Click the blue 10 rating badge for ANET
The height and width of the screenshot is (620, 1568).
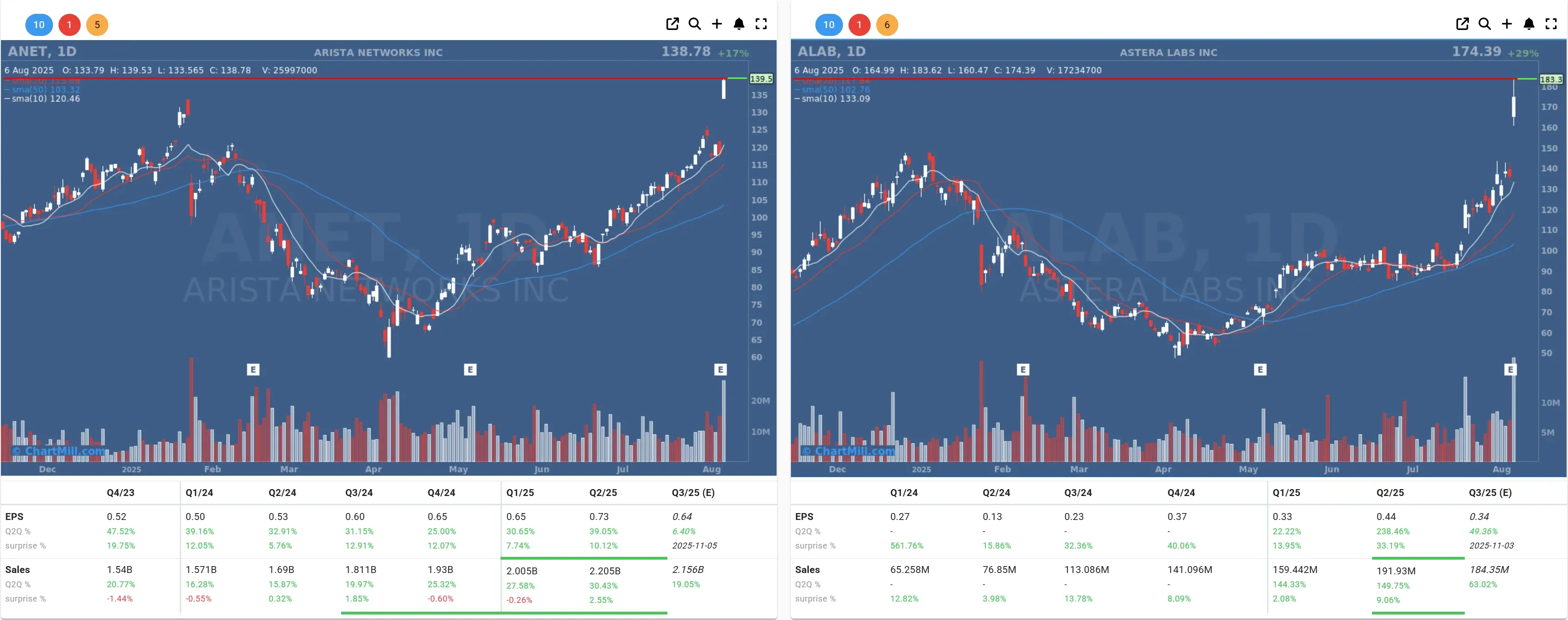[39, 25]
